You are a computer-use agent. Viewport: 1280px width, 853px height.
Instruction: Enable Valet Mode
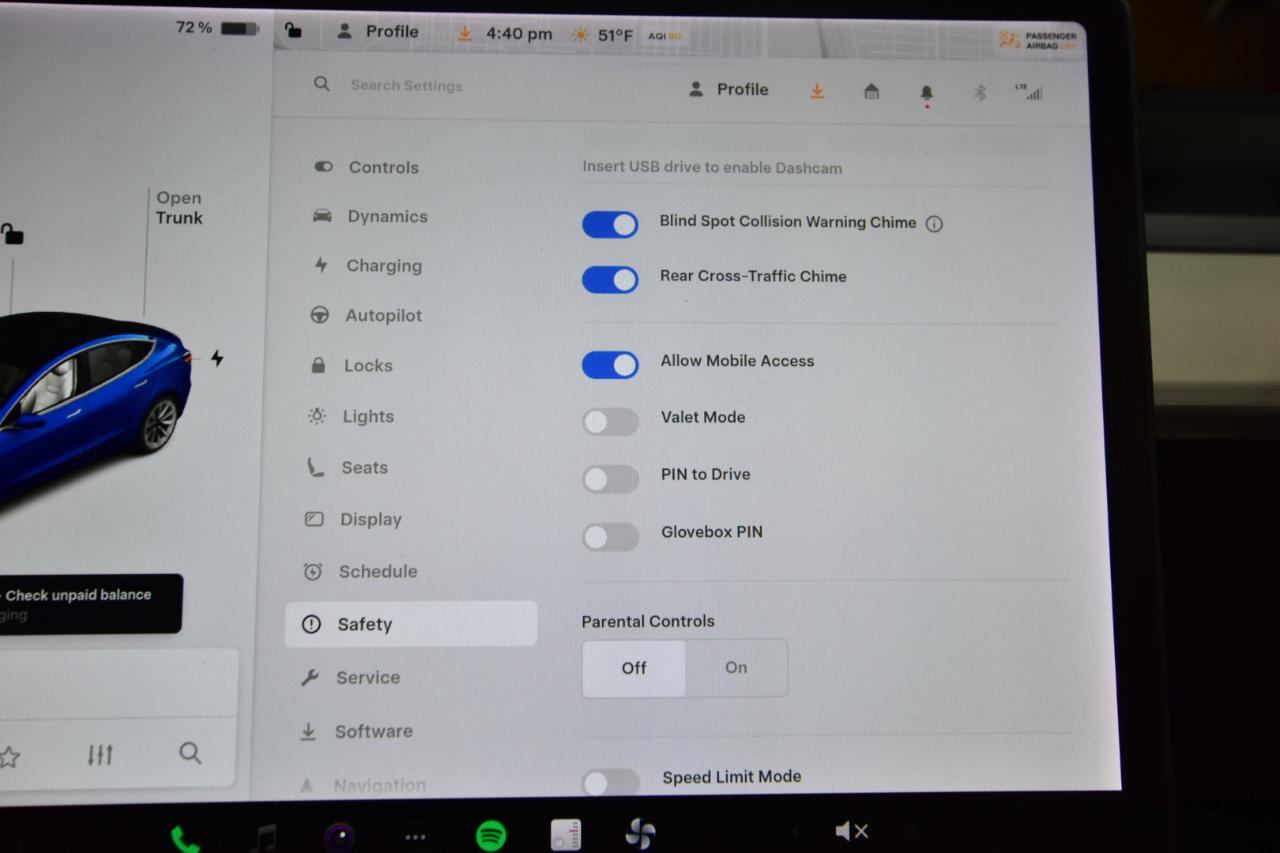[610, 422]
